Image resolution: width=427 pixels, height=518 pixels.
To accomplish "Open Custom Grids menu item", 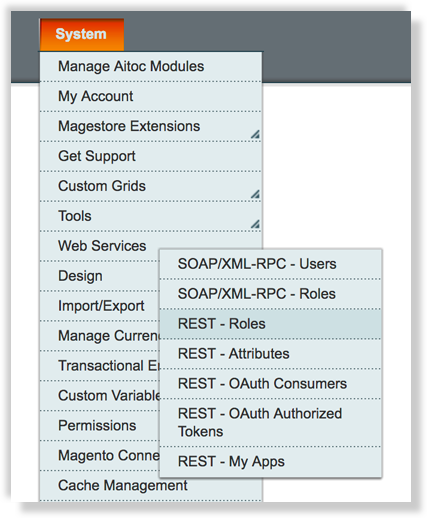I will click(151, 186).
